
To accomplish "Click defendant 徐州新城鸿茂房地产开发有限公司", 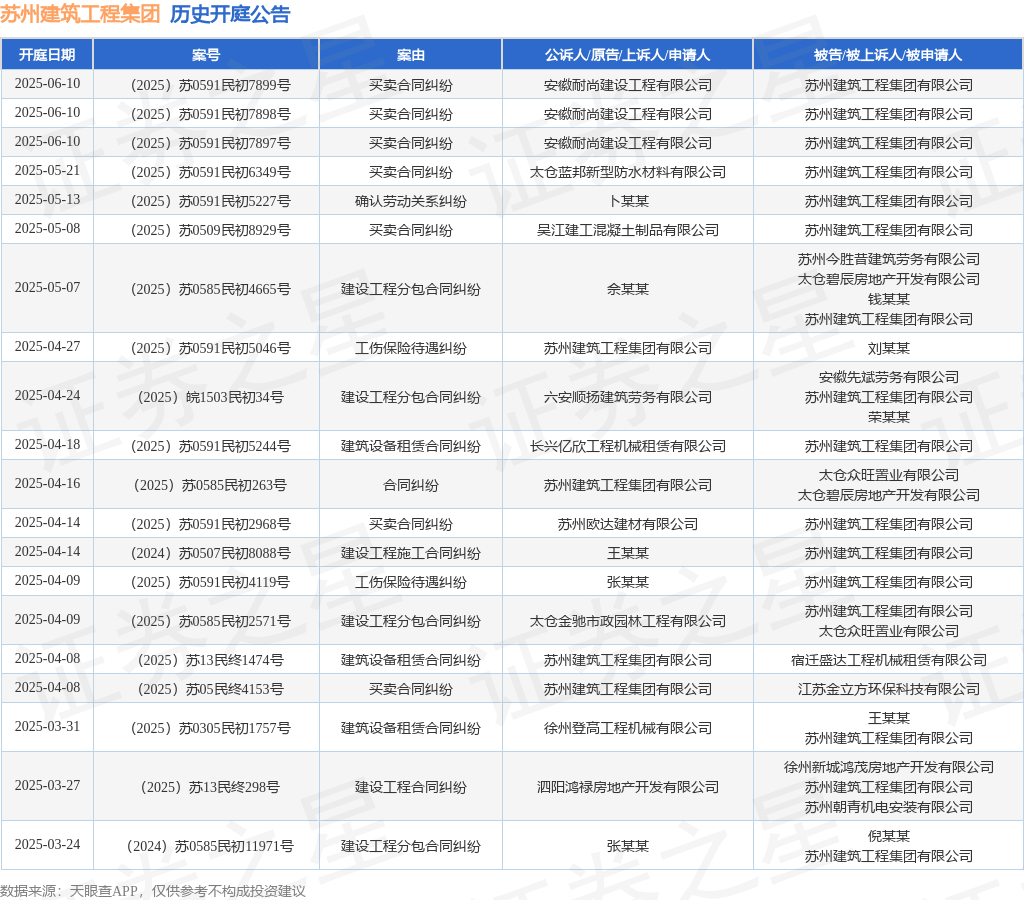I will tap(888, 767).
